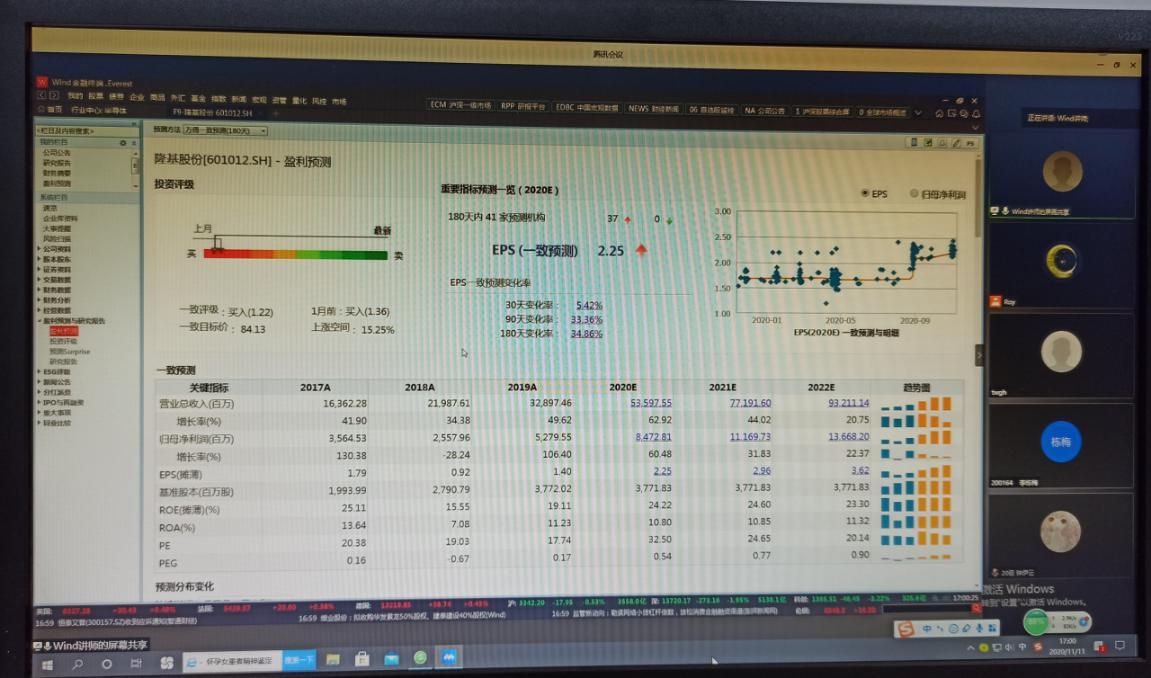The image size is (1151, 678).
Task: Click the Roy moon-avatar participant tile
Action: pos(1061,265)
